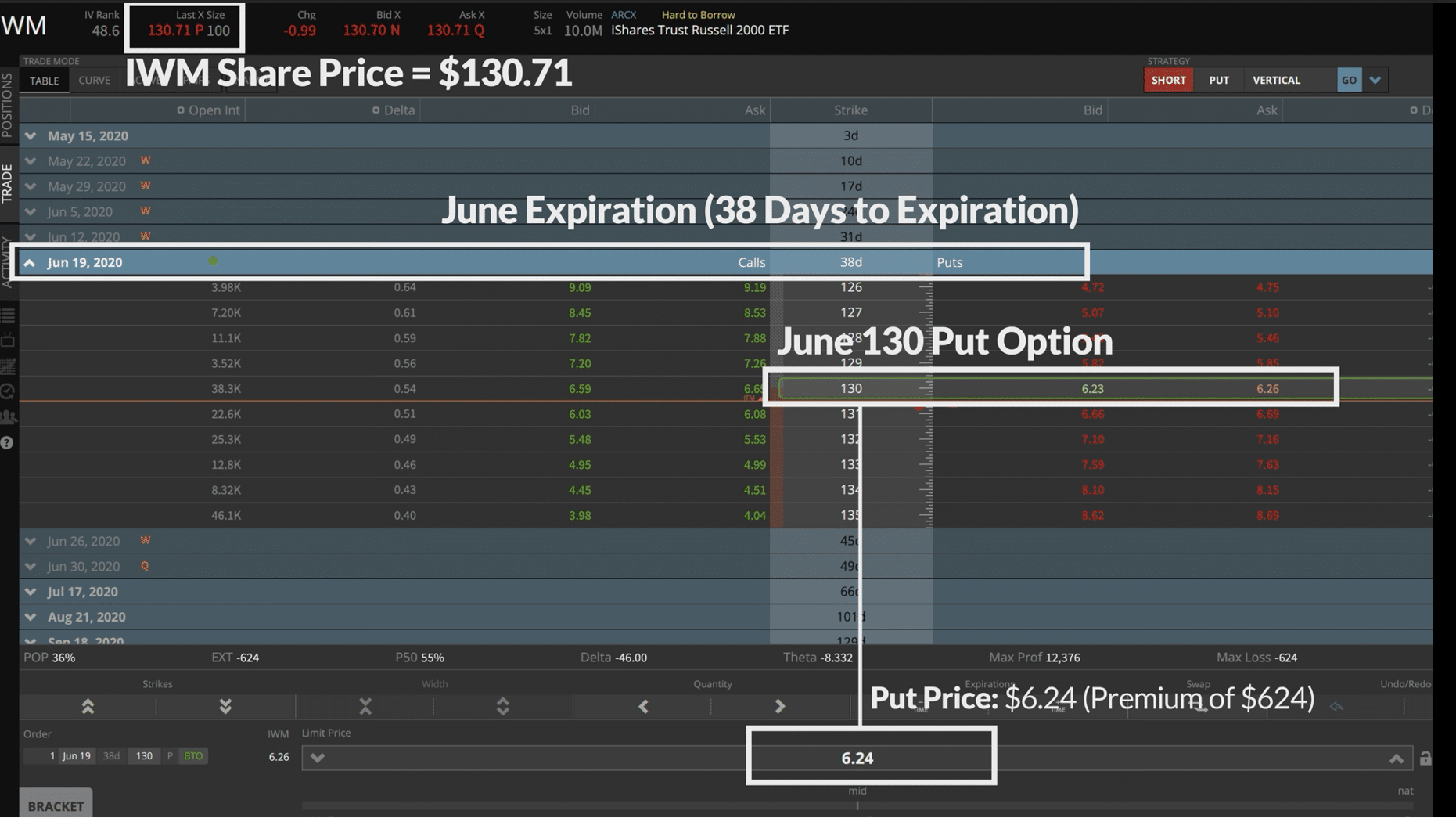Viewport: 1456px width, 818px height.
Task: Expand the Jun 30, 2020 expiration
Action: (x=31, y=566)
